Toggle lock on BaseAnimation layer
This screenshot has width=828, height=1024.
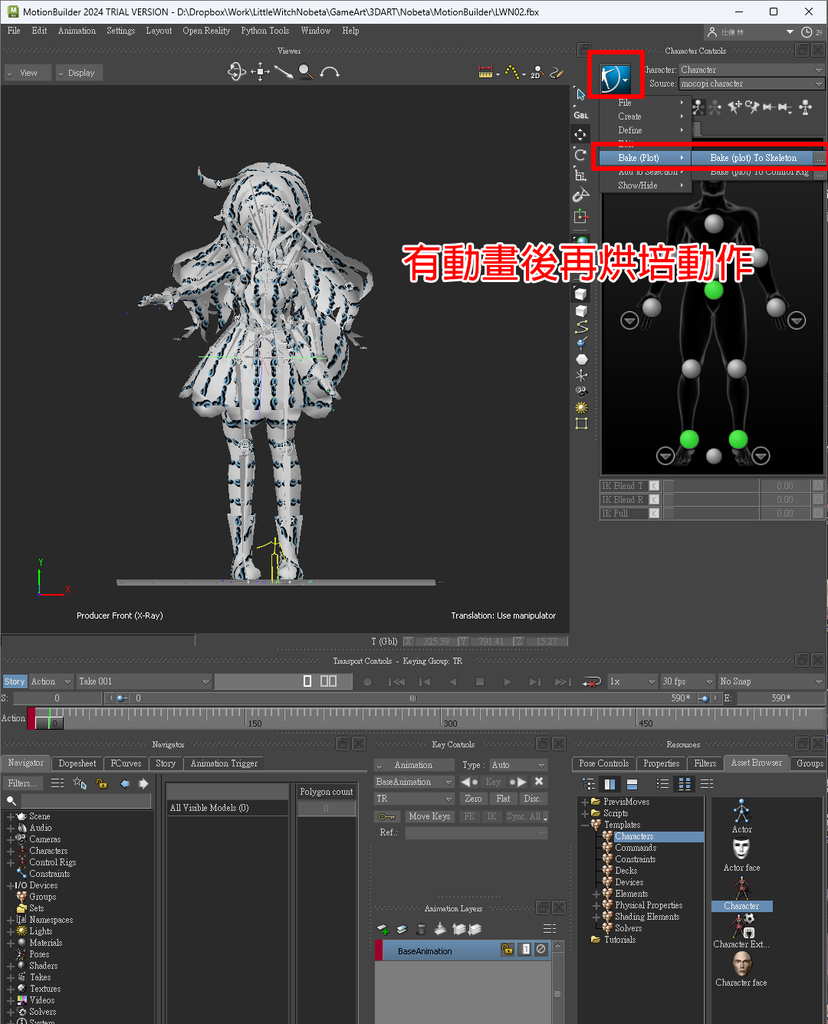point(507,950)
